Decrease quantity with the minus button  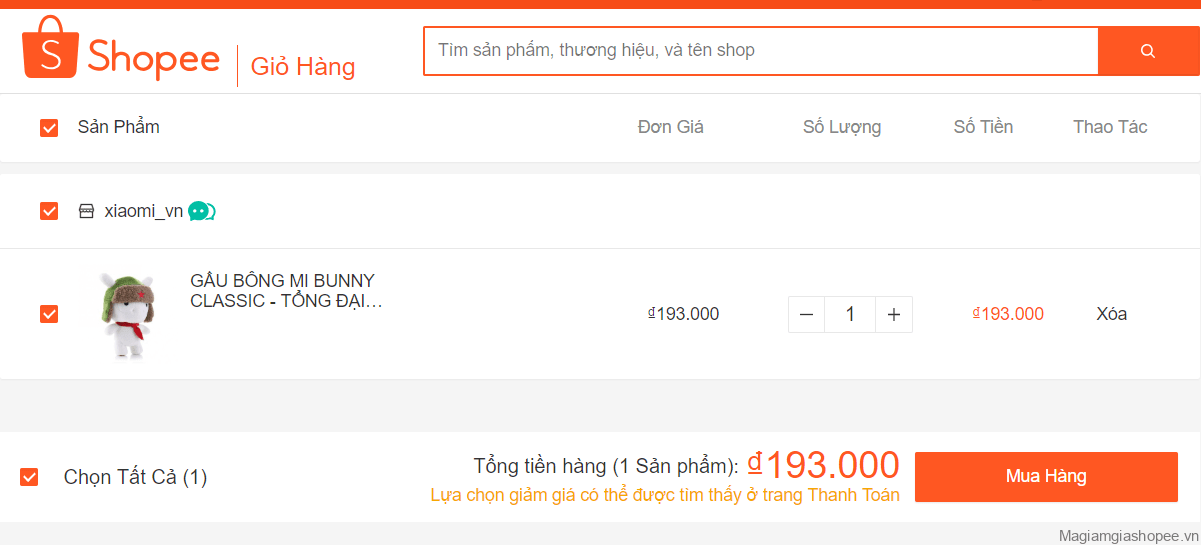point(807,314)
